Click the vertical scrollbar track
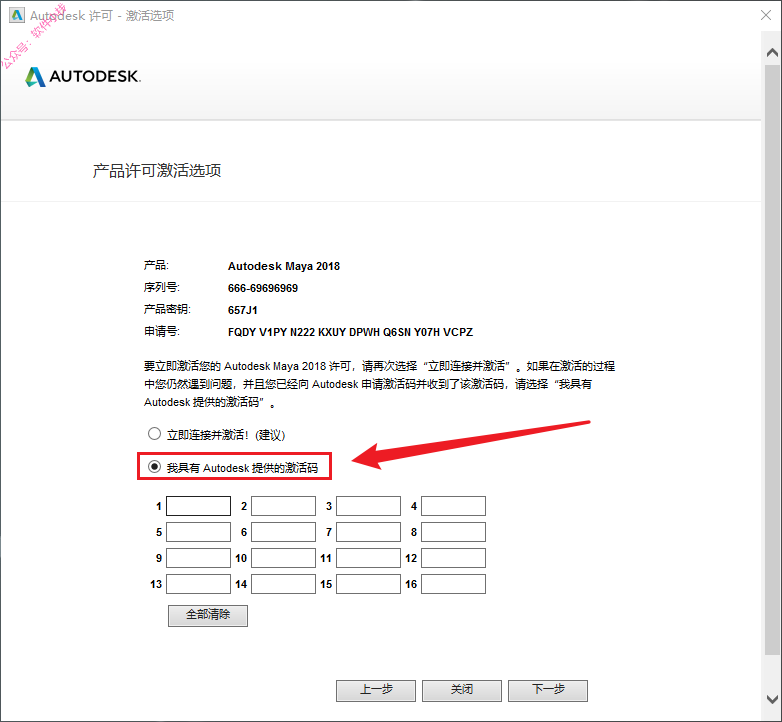Viewport: 782px width, 722px height. tap(773, 359)
